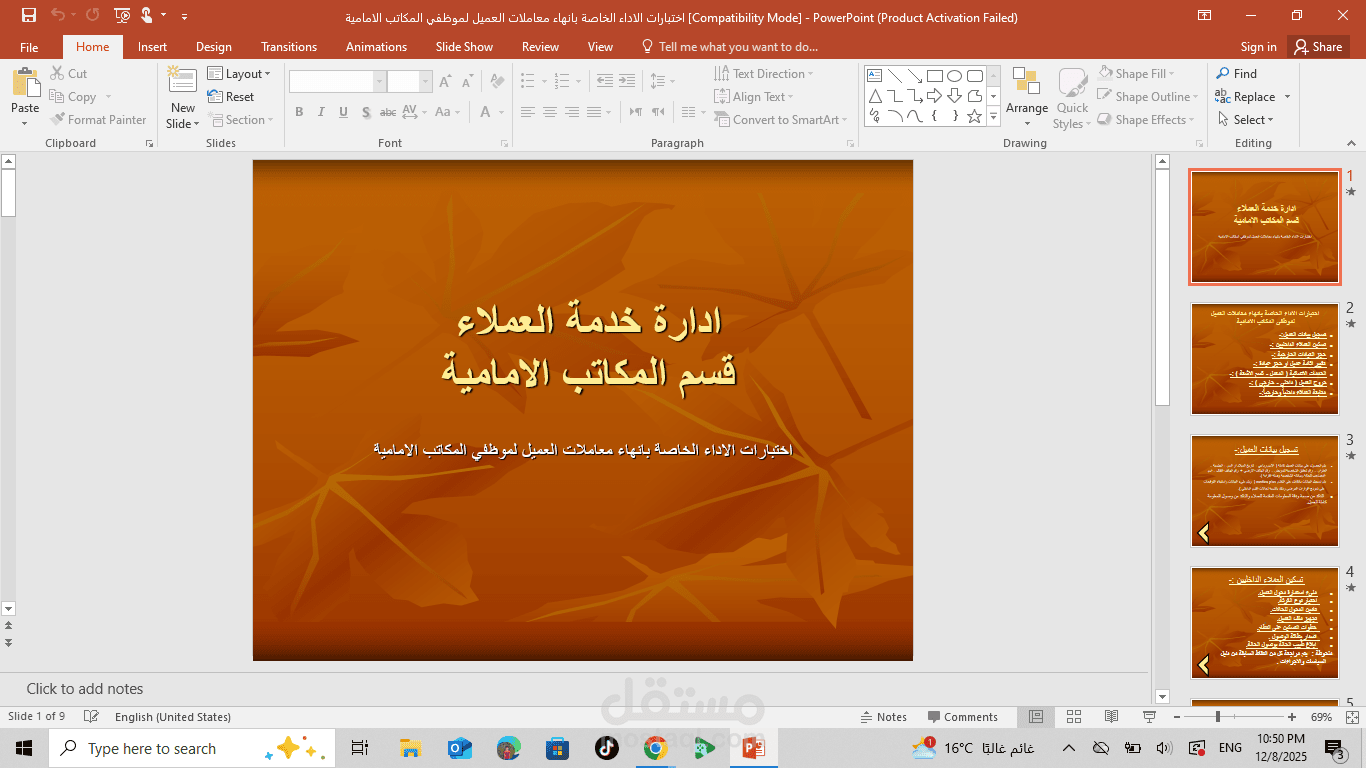Select the Text Box shape
The image size is (1366, 768).
pos(875,75)
